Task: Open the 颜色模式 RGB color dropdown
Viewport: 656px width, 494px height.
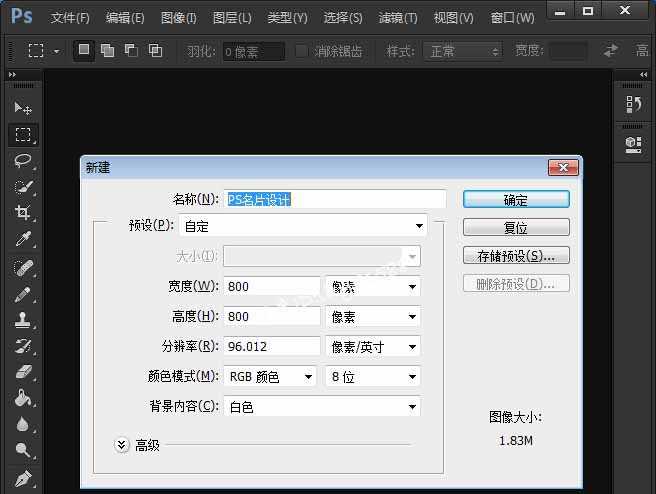Action: click(270, 377)
